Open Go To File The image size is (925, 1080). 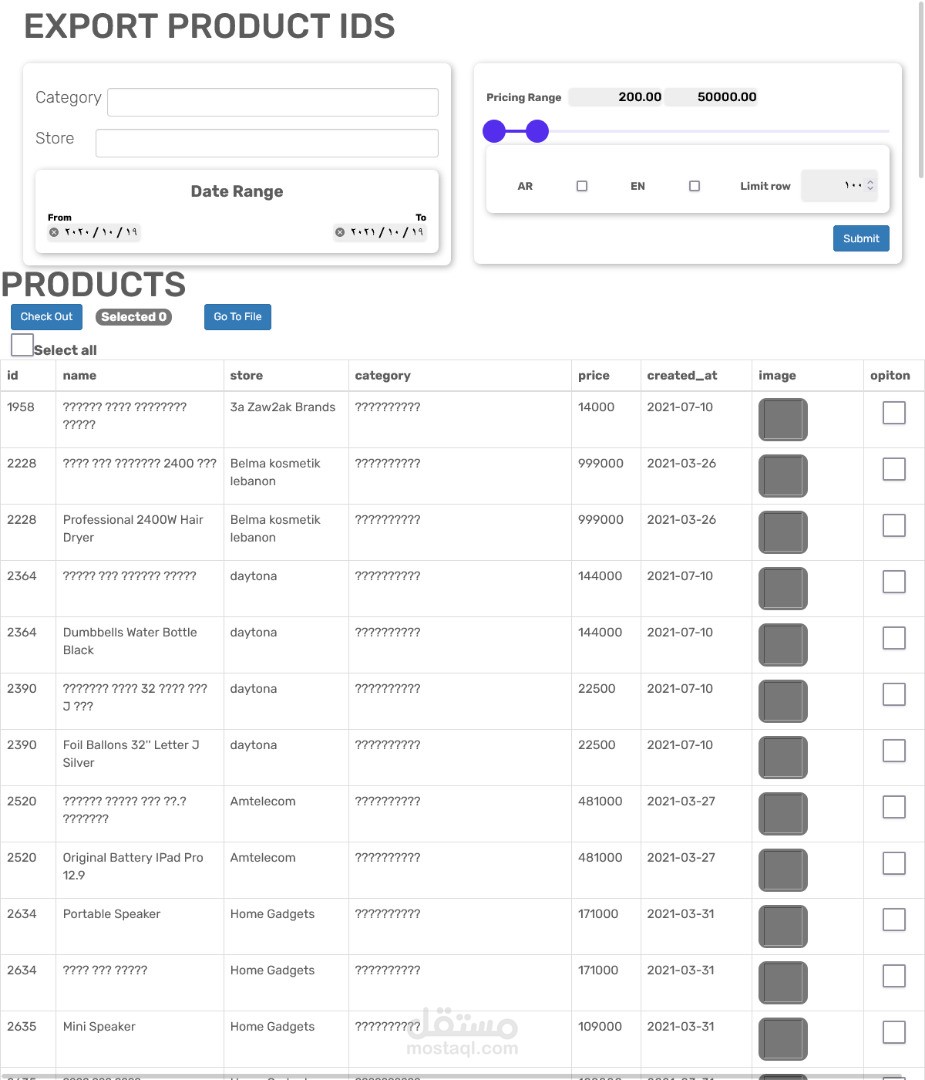[x=238, y=317]
